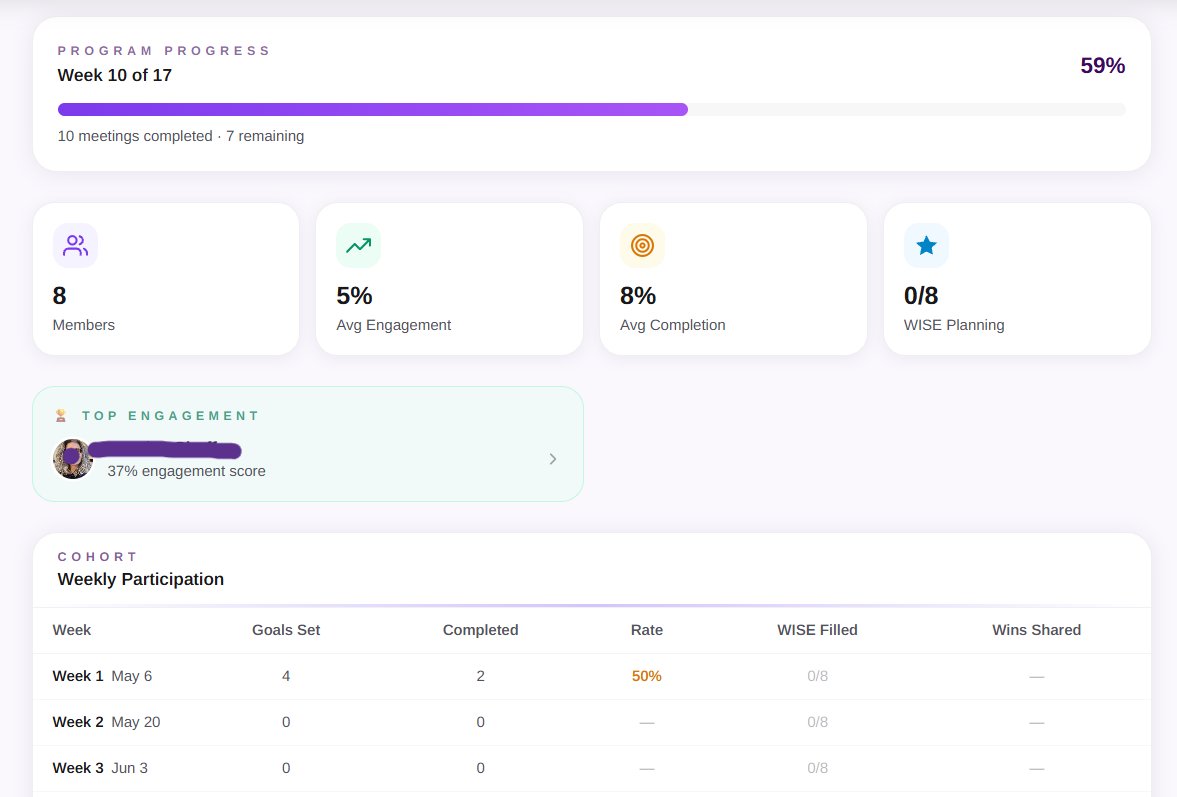Click the top engagement member avatar photo
Screen dimensions: 1177x797
73,459
